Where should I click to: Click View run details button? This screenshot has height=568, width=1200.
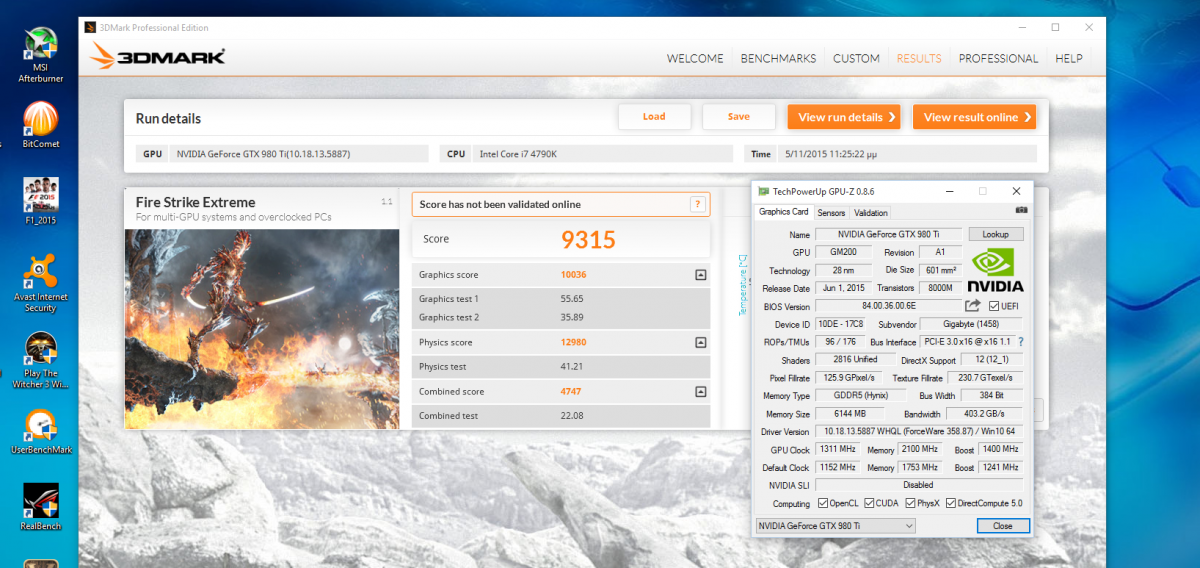844,117
